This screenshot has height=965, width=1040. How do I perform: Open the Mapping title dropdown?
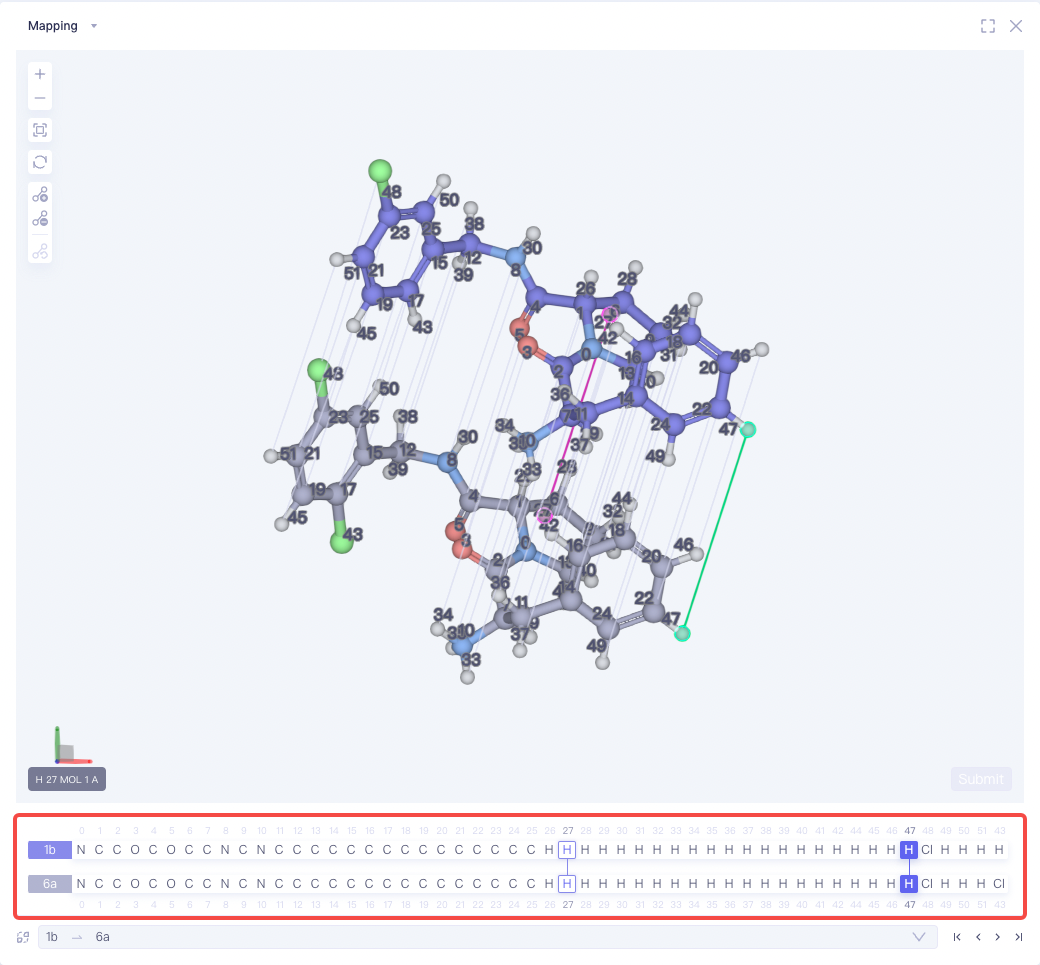point(94,26)
